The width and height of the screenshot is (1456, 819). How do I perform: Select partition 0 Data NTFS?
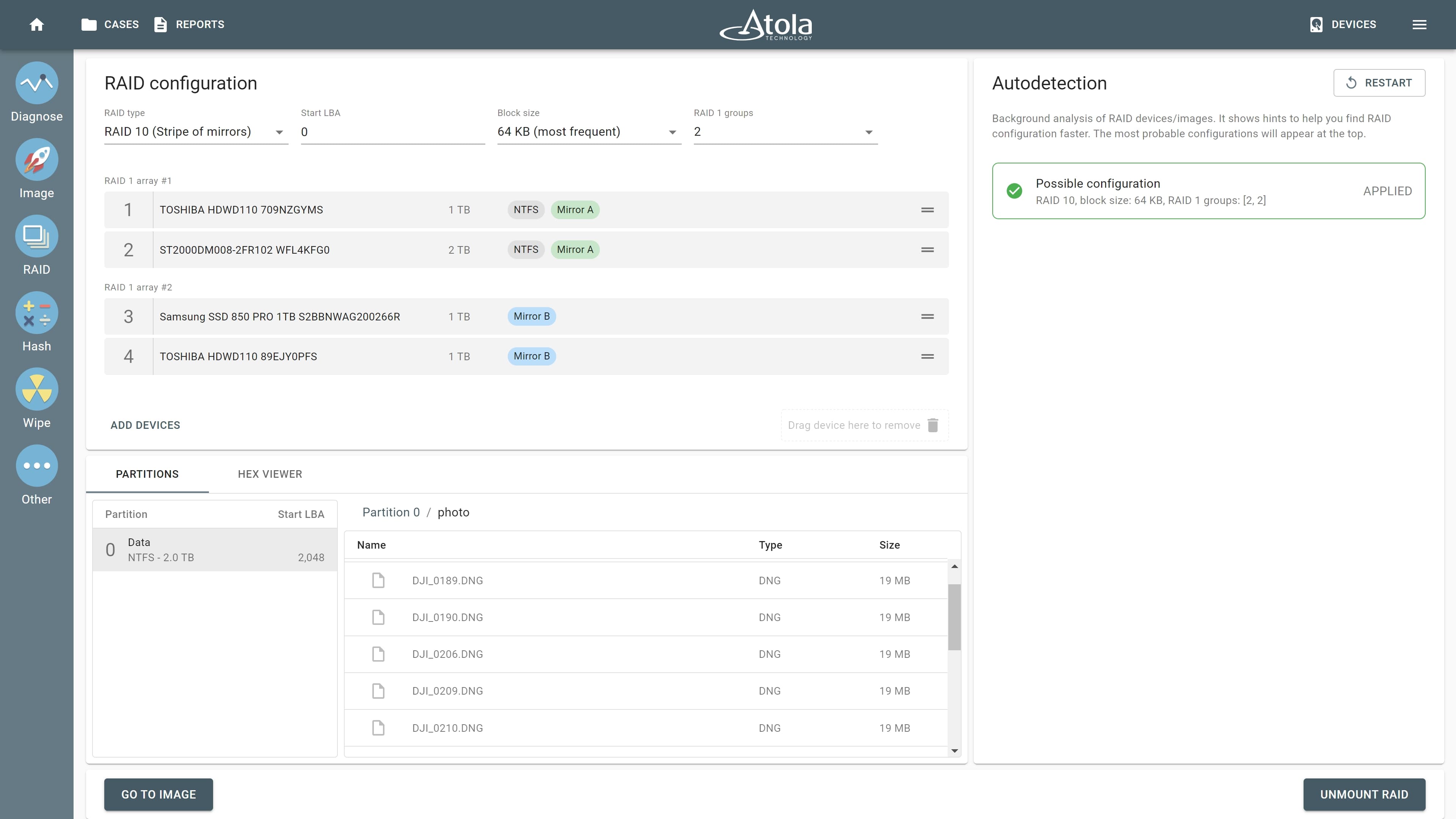tap(215, 549)
